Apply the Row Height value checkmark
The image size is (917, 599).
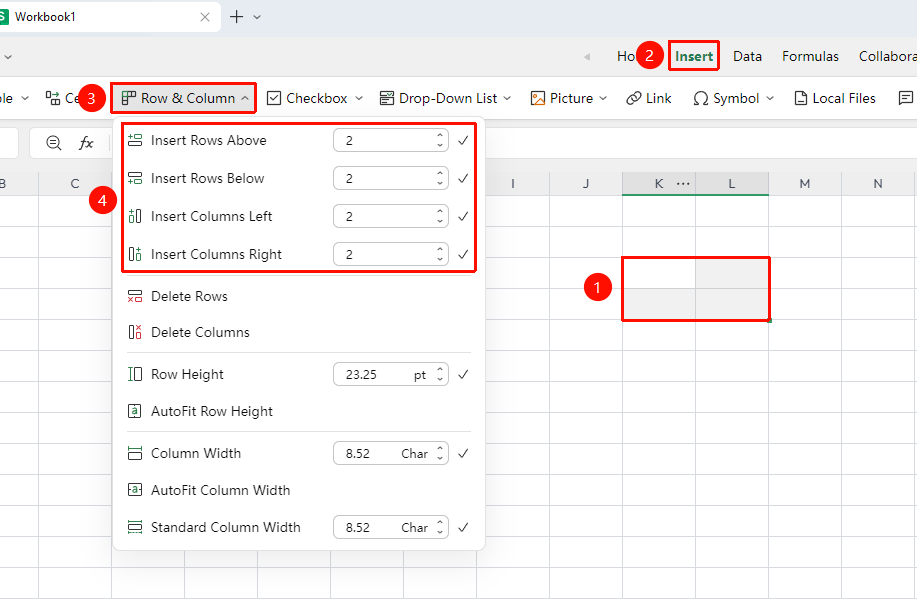pyautogui.click(x=463, y=374)
